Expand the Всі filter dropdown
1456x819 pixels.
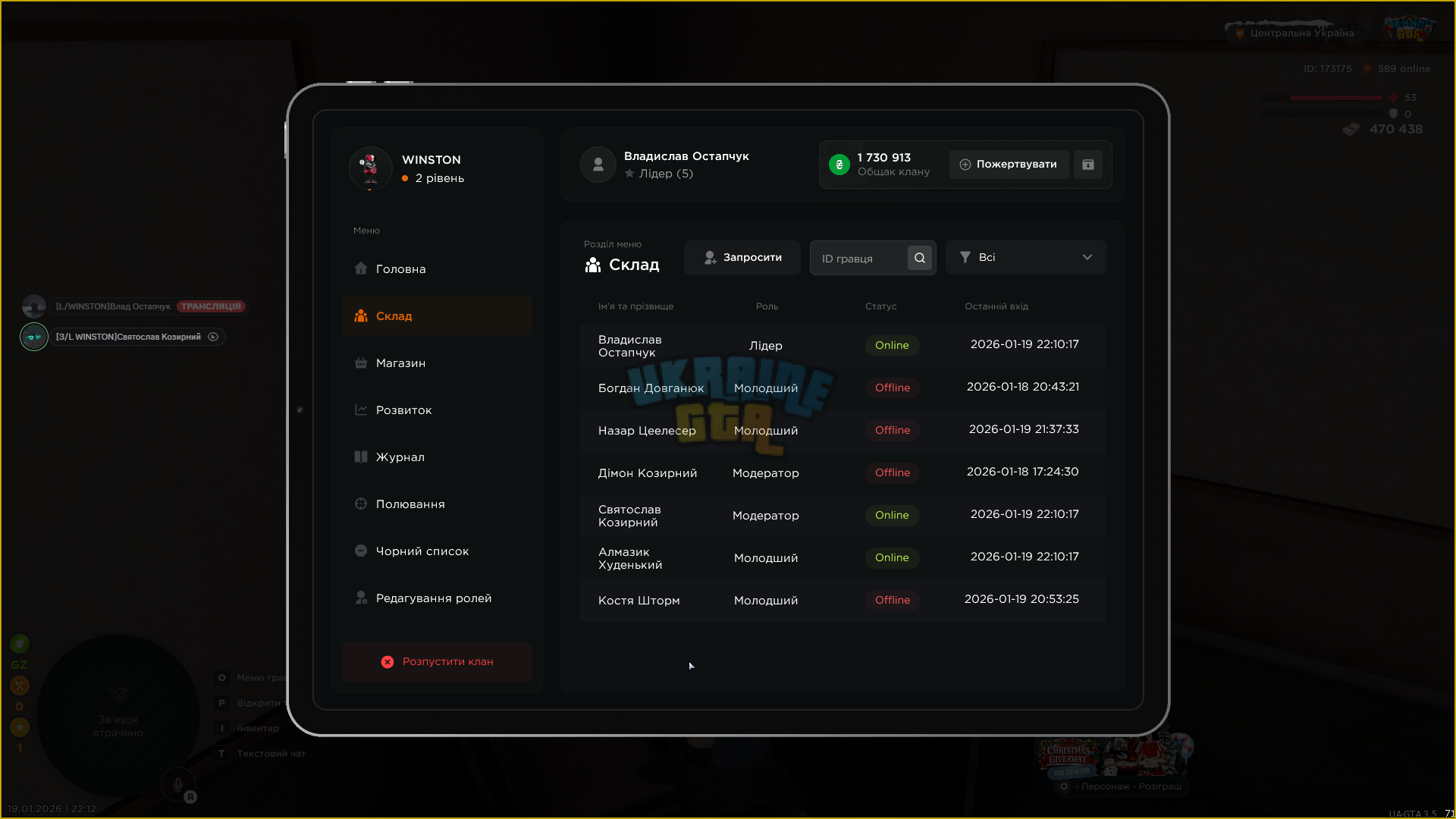tap(1025, 258)
